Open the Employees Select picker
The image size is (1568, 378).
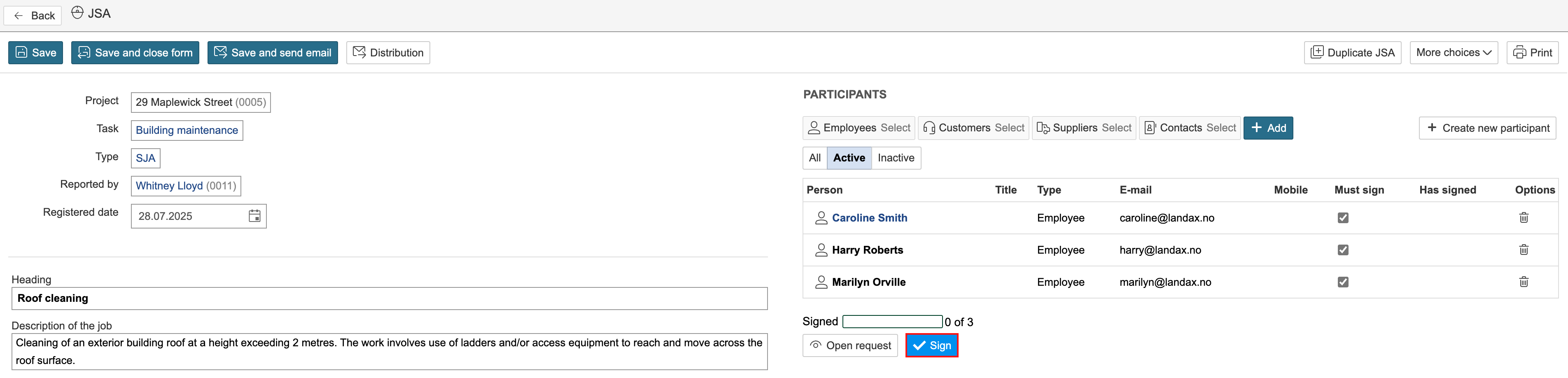pyautogui.click(x=858, y=128)
